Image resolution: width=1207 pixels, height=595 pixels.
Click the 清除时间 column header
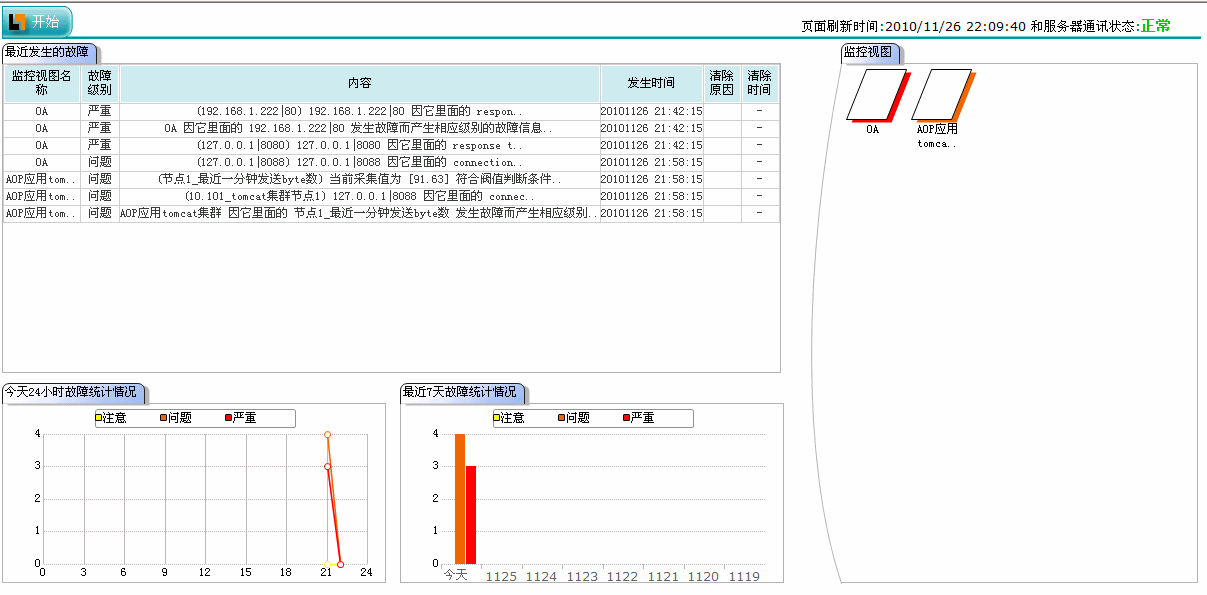click(760, 83)
